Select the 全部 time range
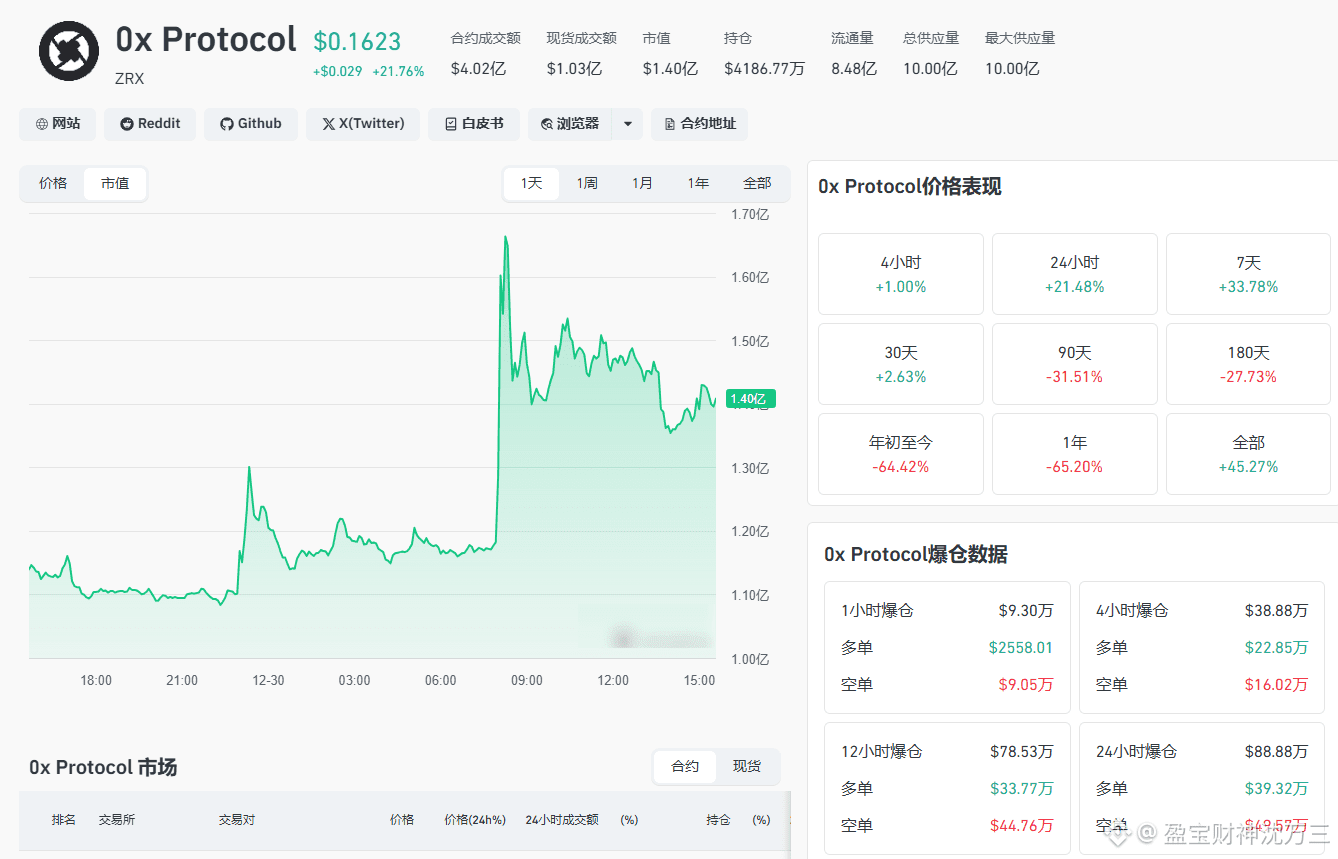 tap(757, 183)
